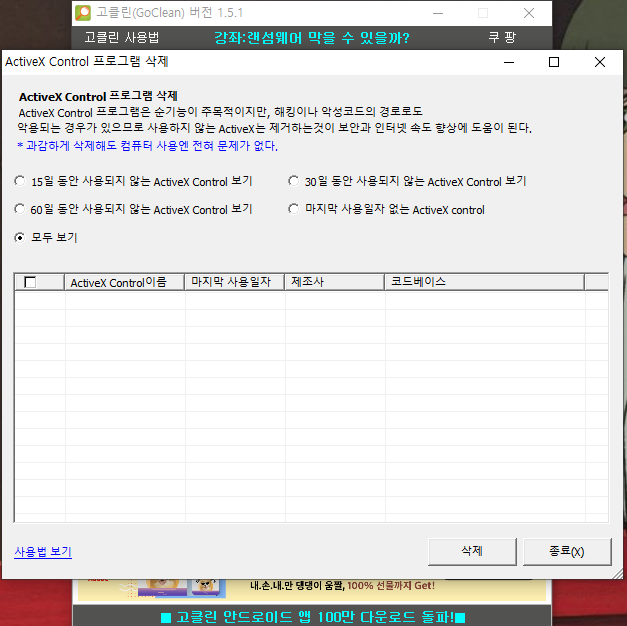This screenshot has height=626, width=627.
Task: Toggle the select-all checkbox in table header
Action: tap(30, 282)
